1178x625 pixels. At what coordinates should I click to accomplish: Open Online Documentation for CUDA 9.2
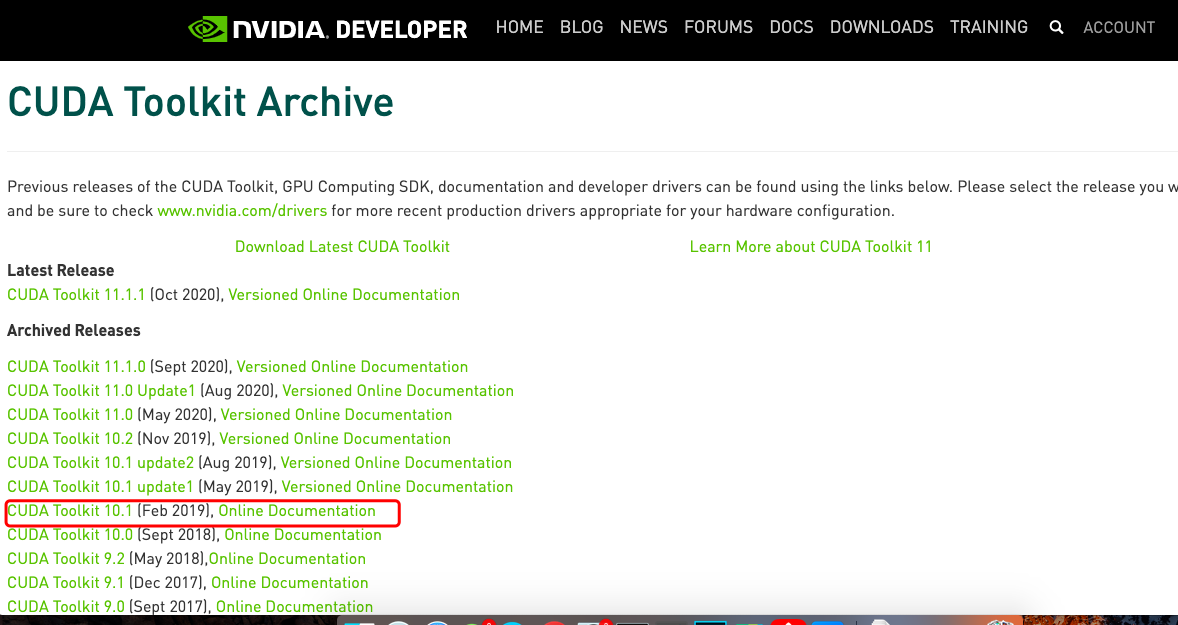coord(287,559)
